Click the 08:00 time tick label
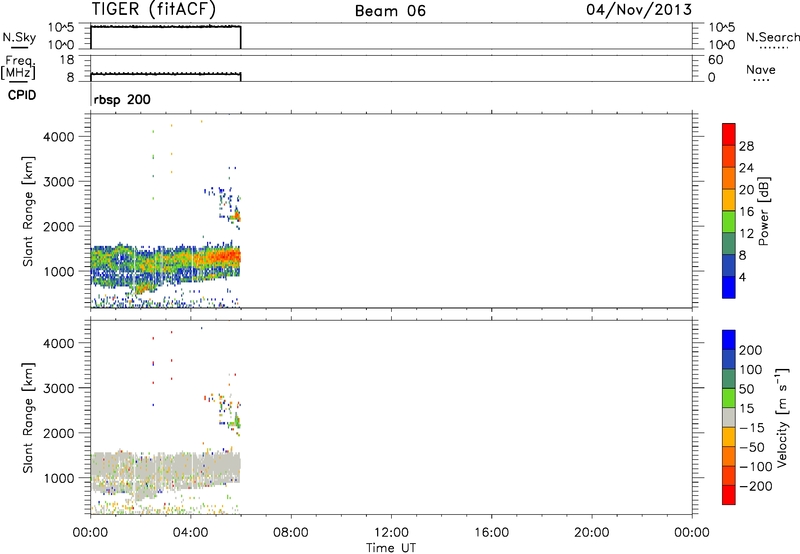 pyautogui.click(x=290, y=533)
